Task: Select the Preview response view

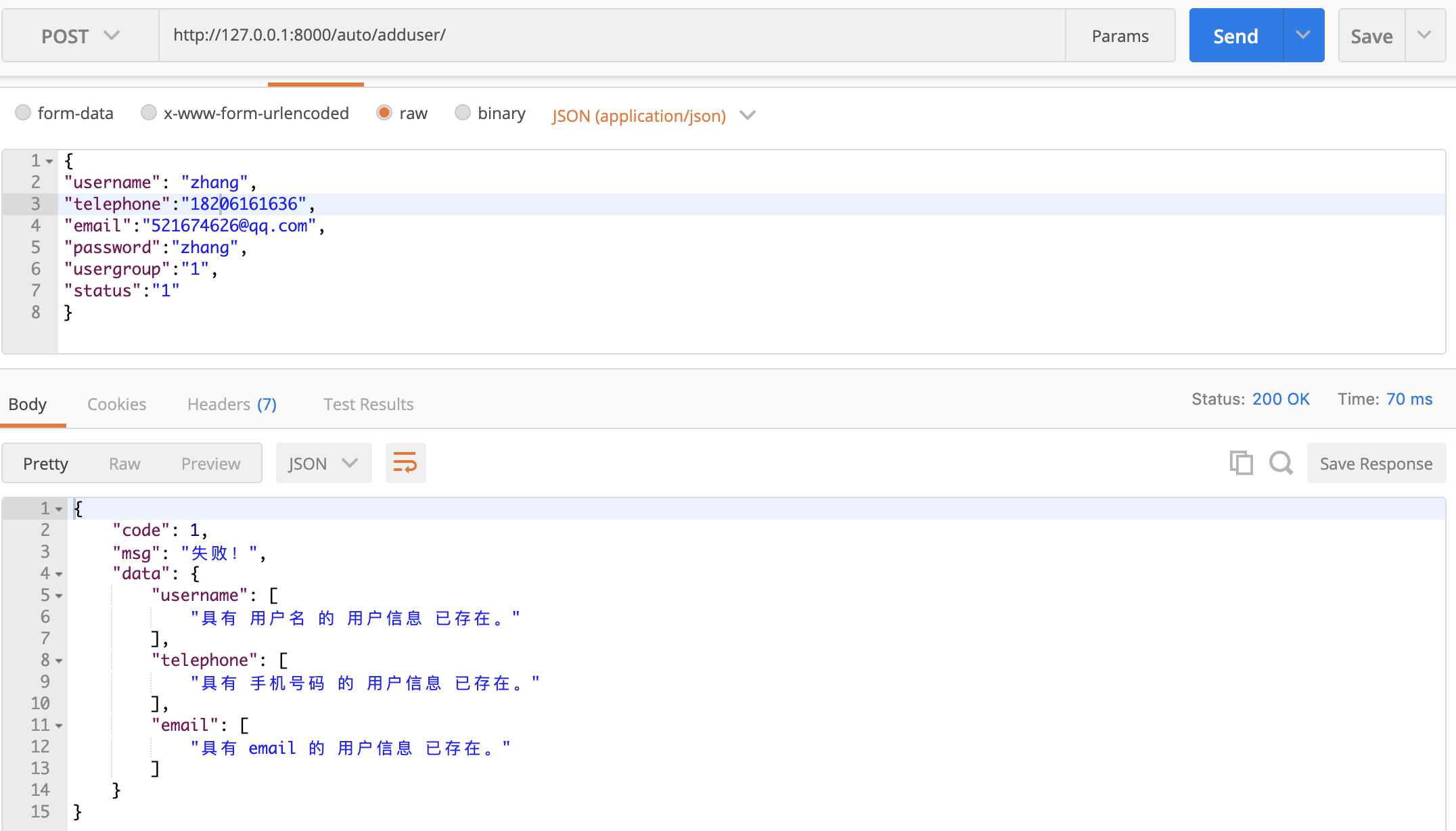Action: (x=210, y=464)
